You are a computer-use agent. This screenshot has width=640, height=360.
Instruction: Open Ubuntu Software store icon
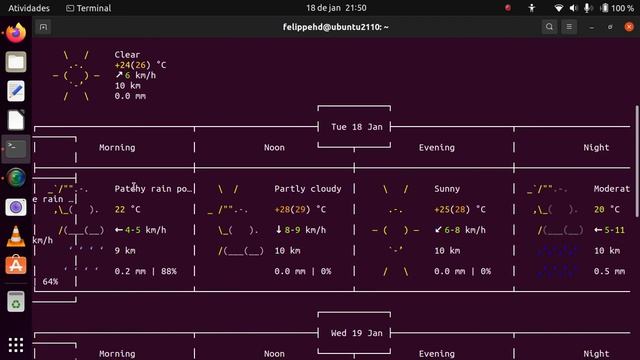click(16, 265)
